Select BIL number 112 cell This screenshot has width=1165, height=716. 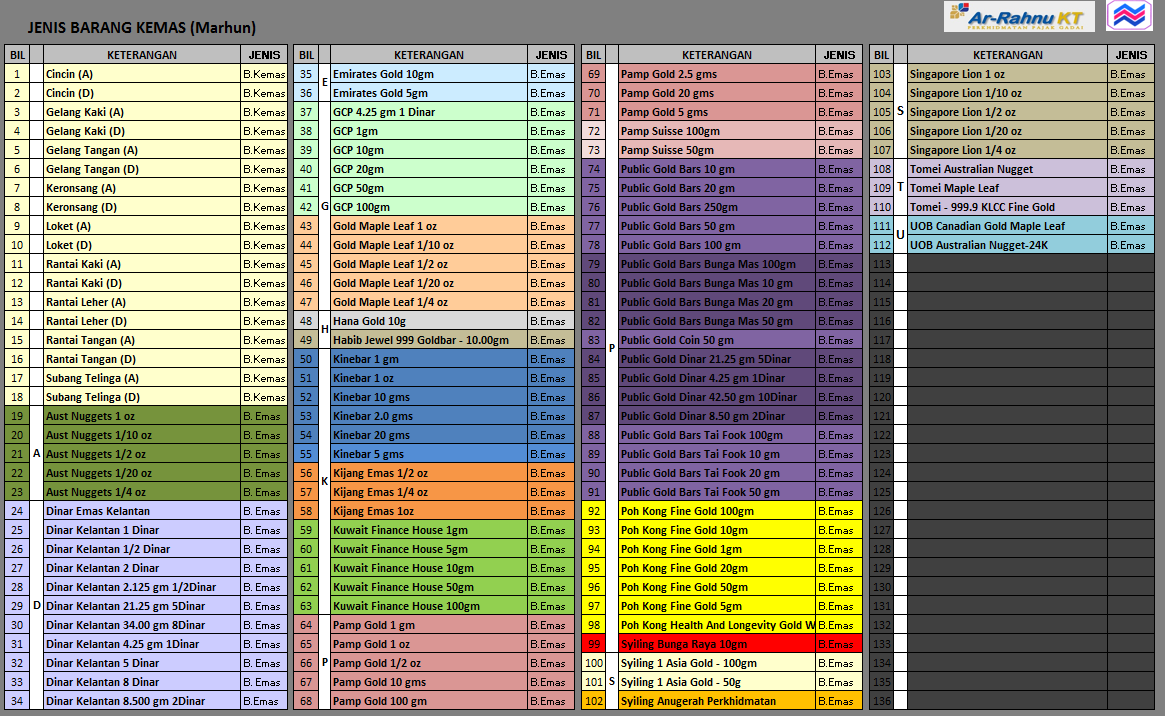(x=882, y=245)
